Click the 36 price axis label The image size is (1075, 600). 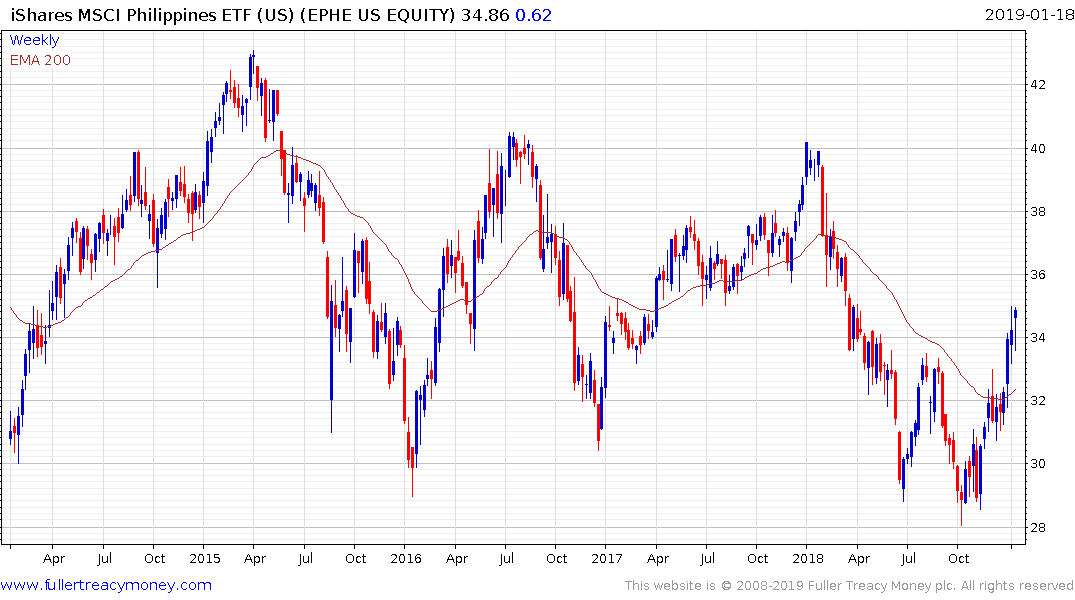(1038, 274)
